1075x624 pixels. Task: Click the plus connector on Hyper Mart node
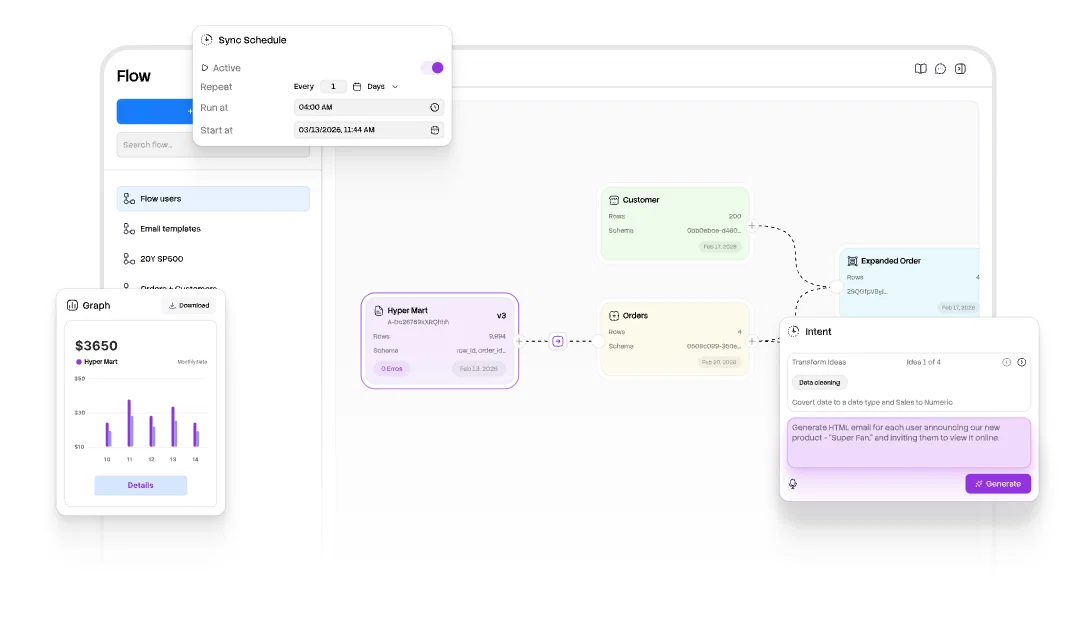tap(519, 341)
